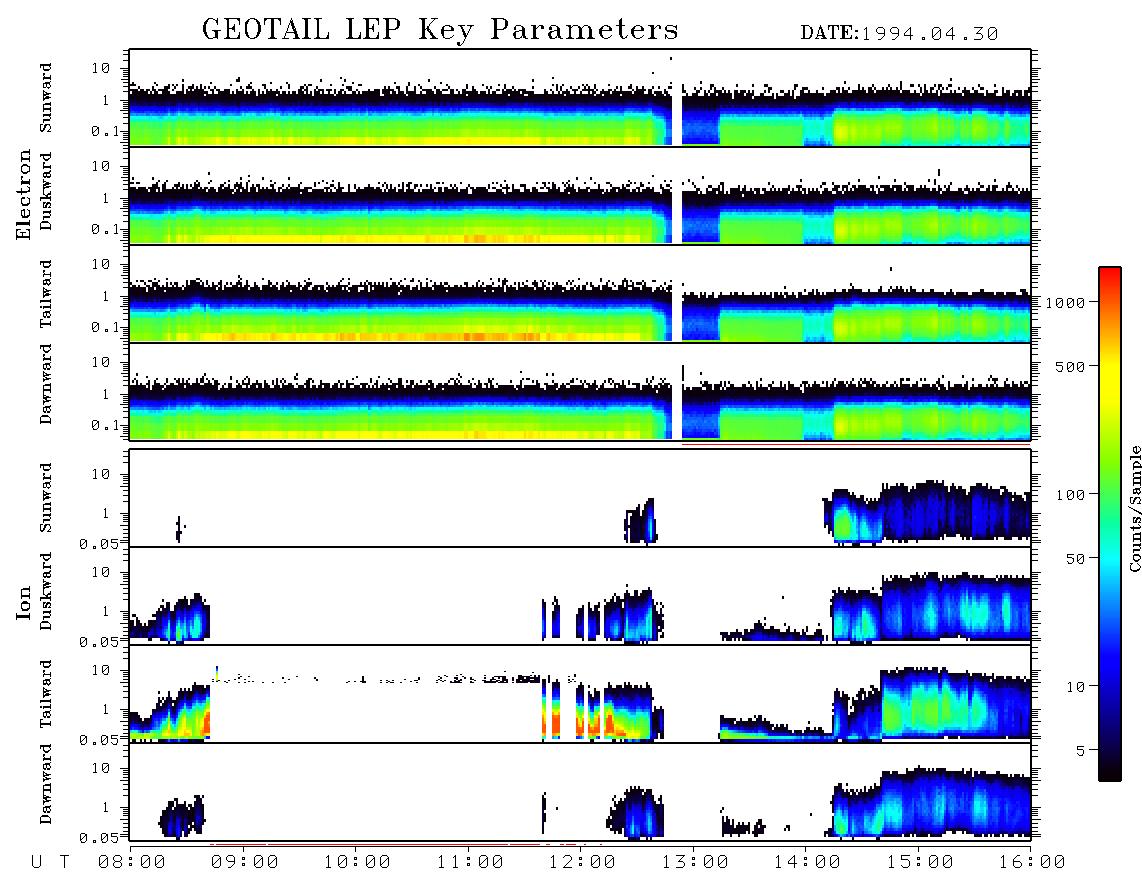
Task: Open the Electron Dawnward spectrogram panel
Action: click(x=580, y=391)
